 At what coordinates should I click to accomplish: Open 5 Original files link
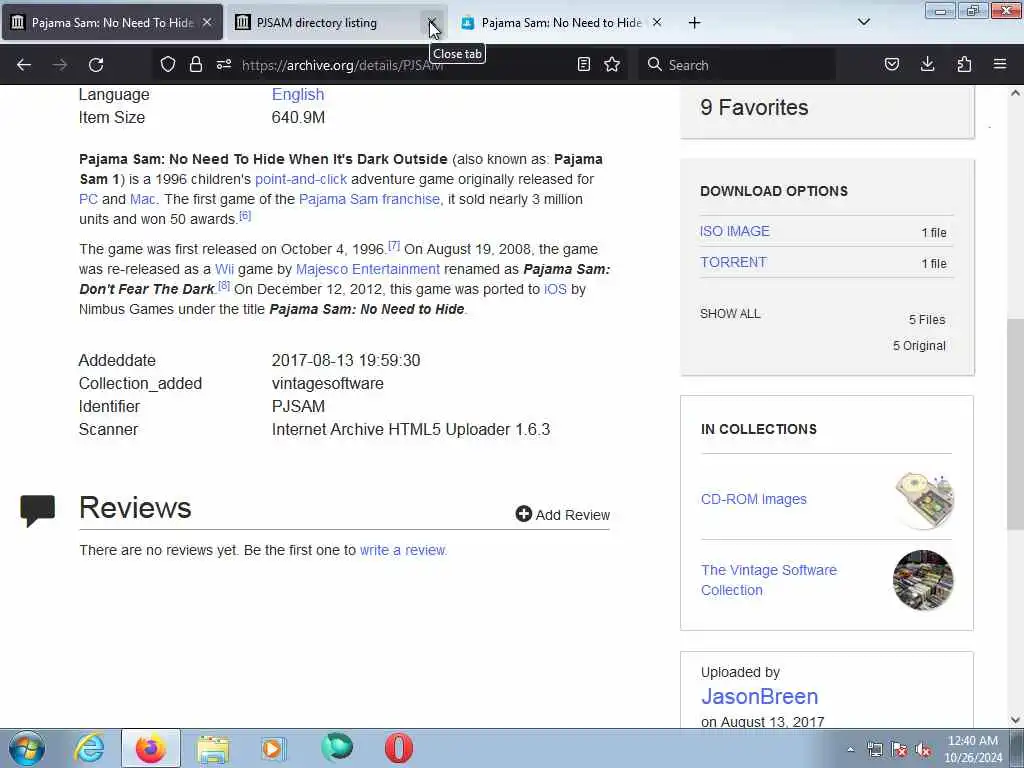coord(919,345)
